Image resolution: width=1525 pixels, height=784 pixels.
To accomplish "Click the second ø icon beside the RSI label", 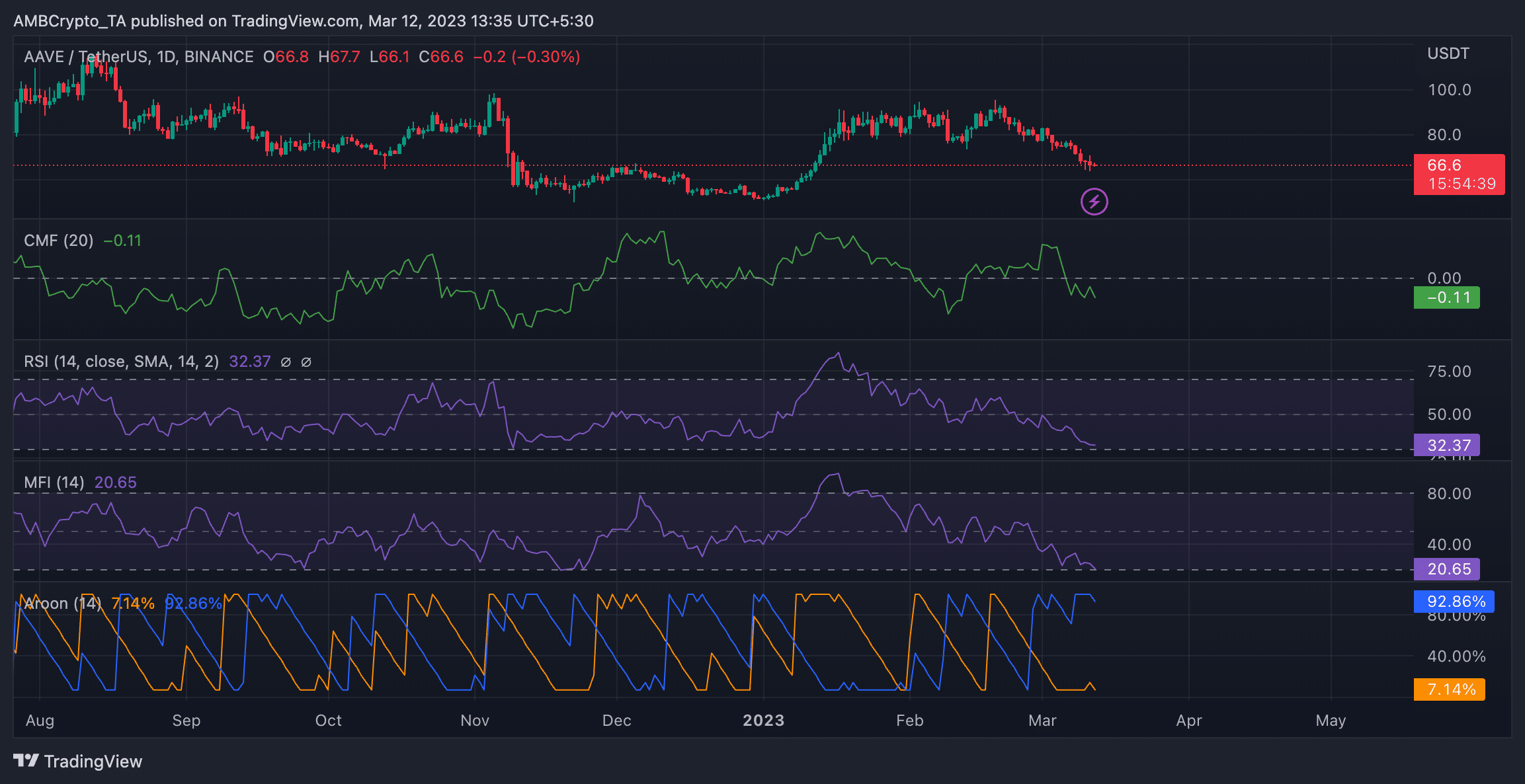I will [x=306, y=362].
